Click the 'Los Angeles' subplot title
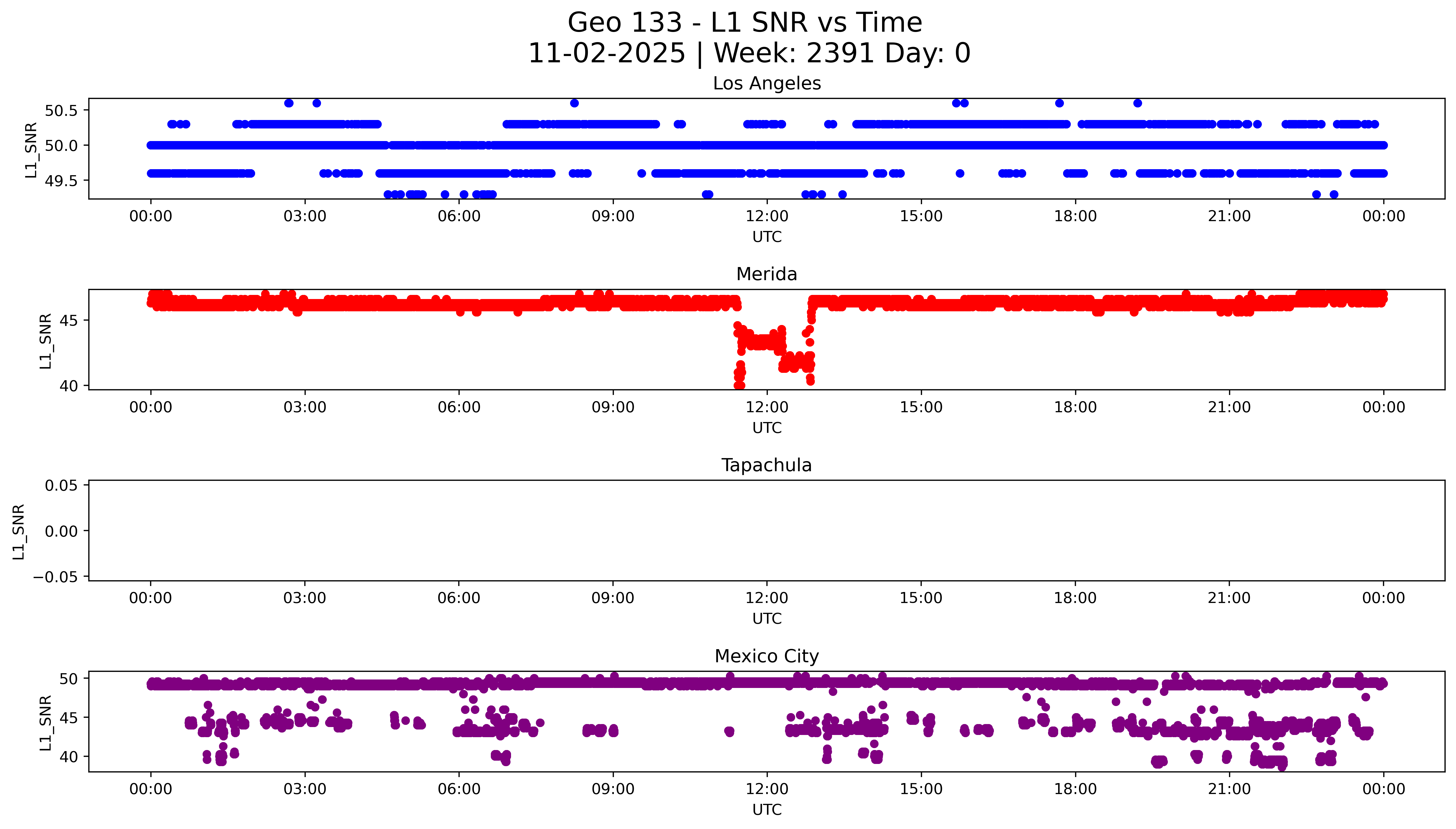 point(766,84)
